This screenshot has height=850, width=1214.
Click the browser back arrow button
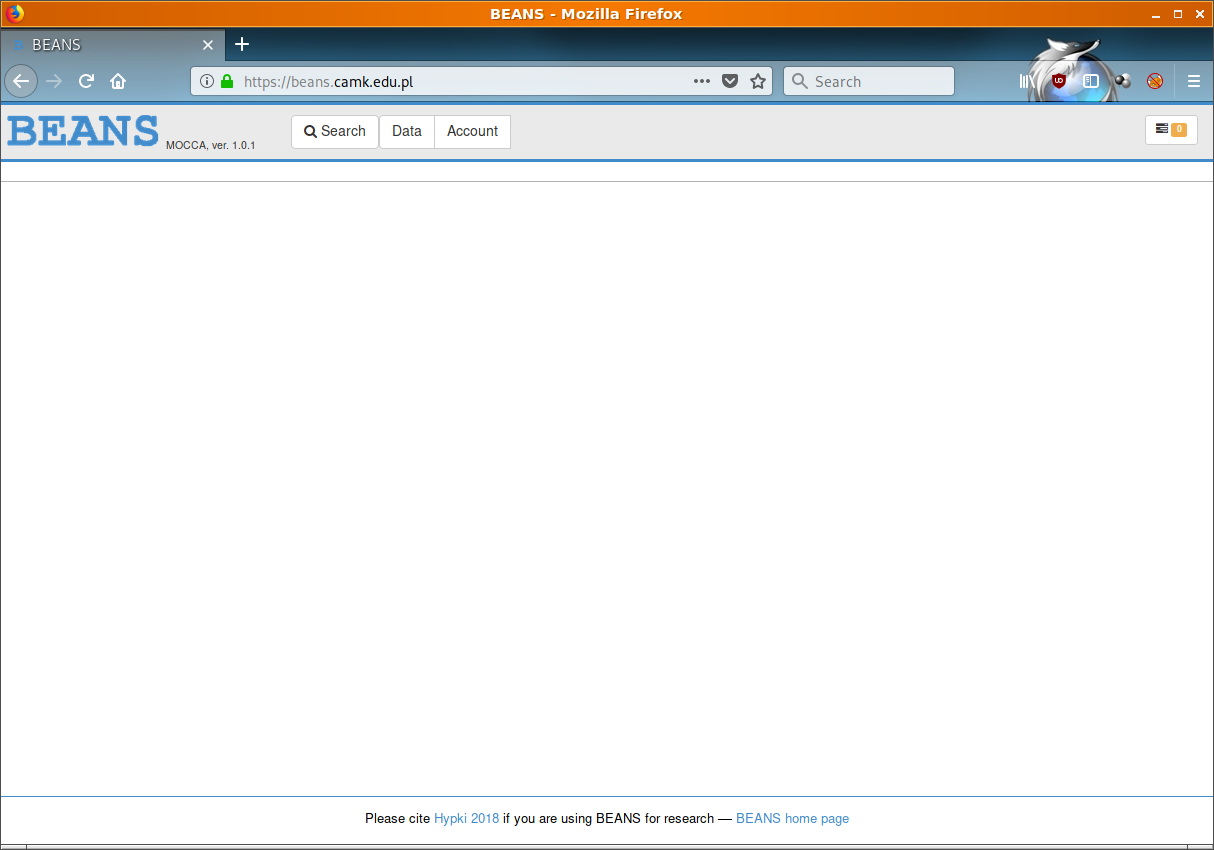[x=21, y=81]
